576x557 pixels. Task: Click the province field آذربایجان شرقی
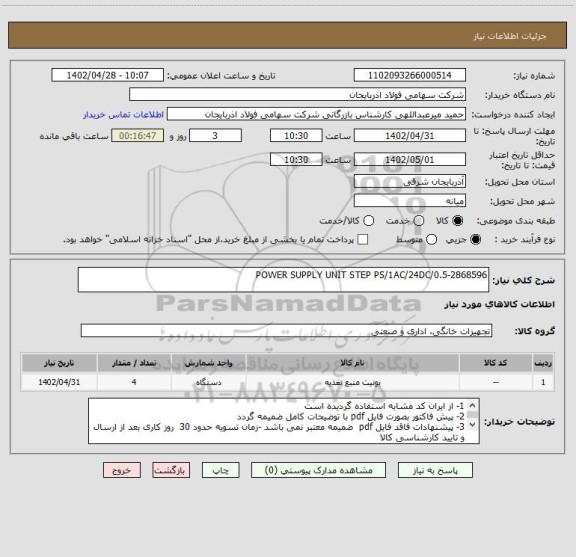(x=410, y=182)
